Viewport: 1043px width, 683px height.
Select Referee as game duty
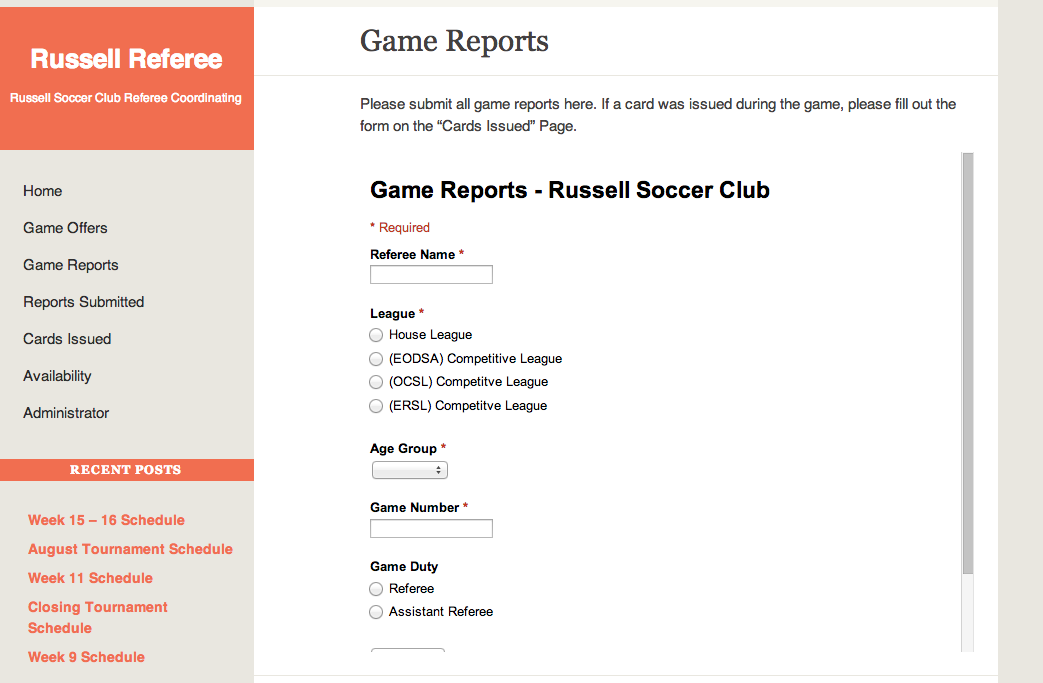tap(376, 589)
